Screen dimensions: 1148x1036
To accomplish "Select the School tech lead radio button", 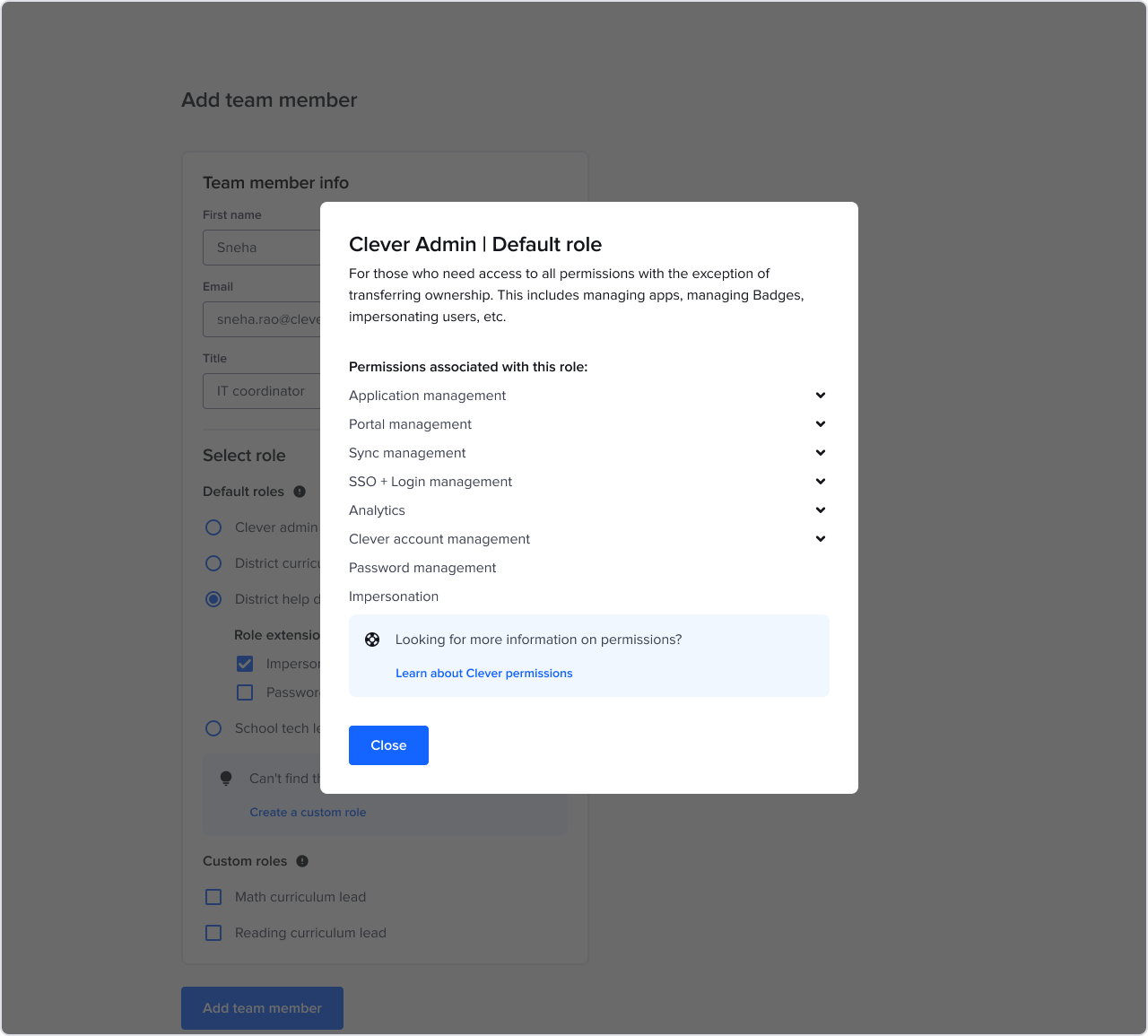I will pos(213,728).
